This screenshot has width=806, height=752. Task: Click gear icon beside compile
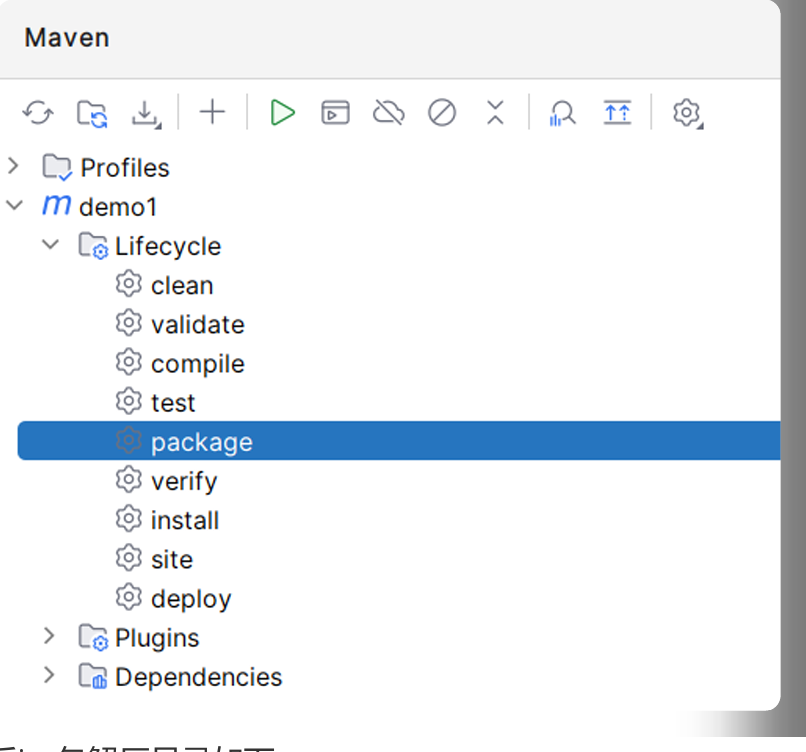(x=129, y=362)
